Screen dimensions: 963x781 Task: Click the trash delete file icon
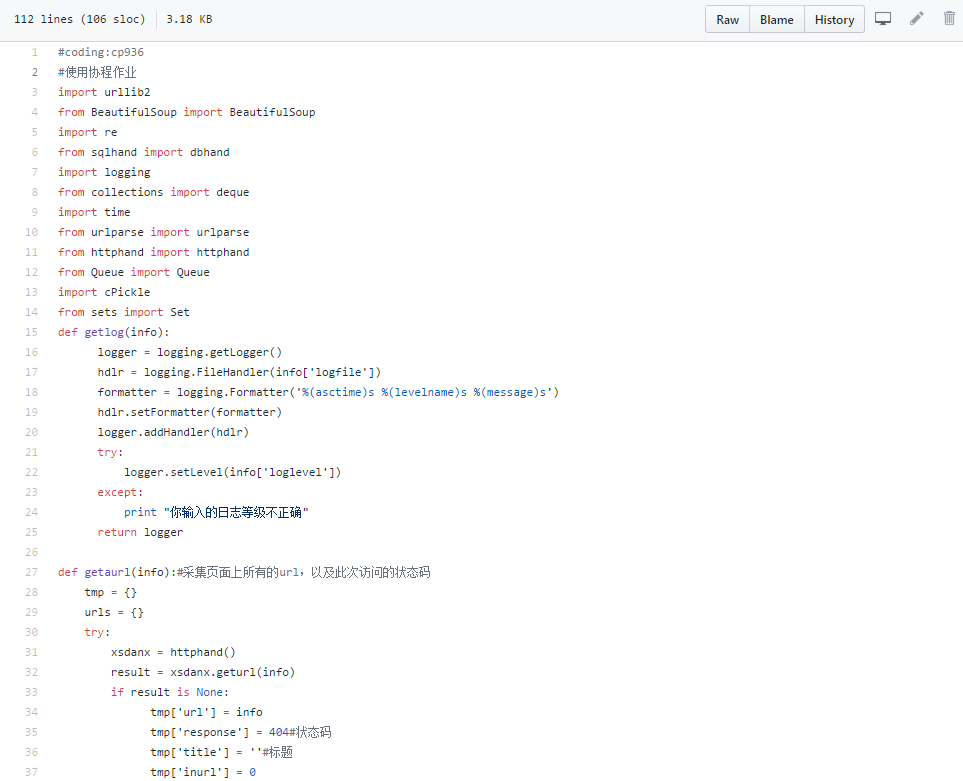pos(949,19)
